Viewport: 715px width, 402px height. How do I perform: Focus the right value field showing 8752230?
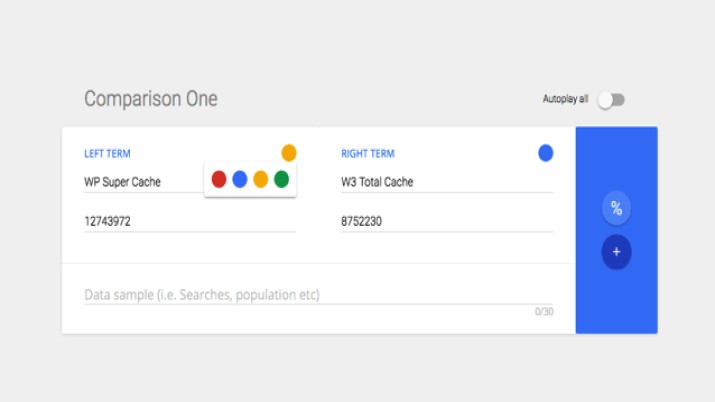(445, 222)
